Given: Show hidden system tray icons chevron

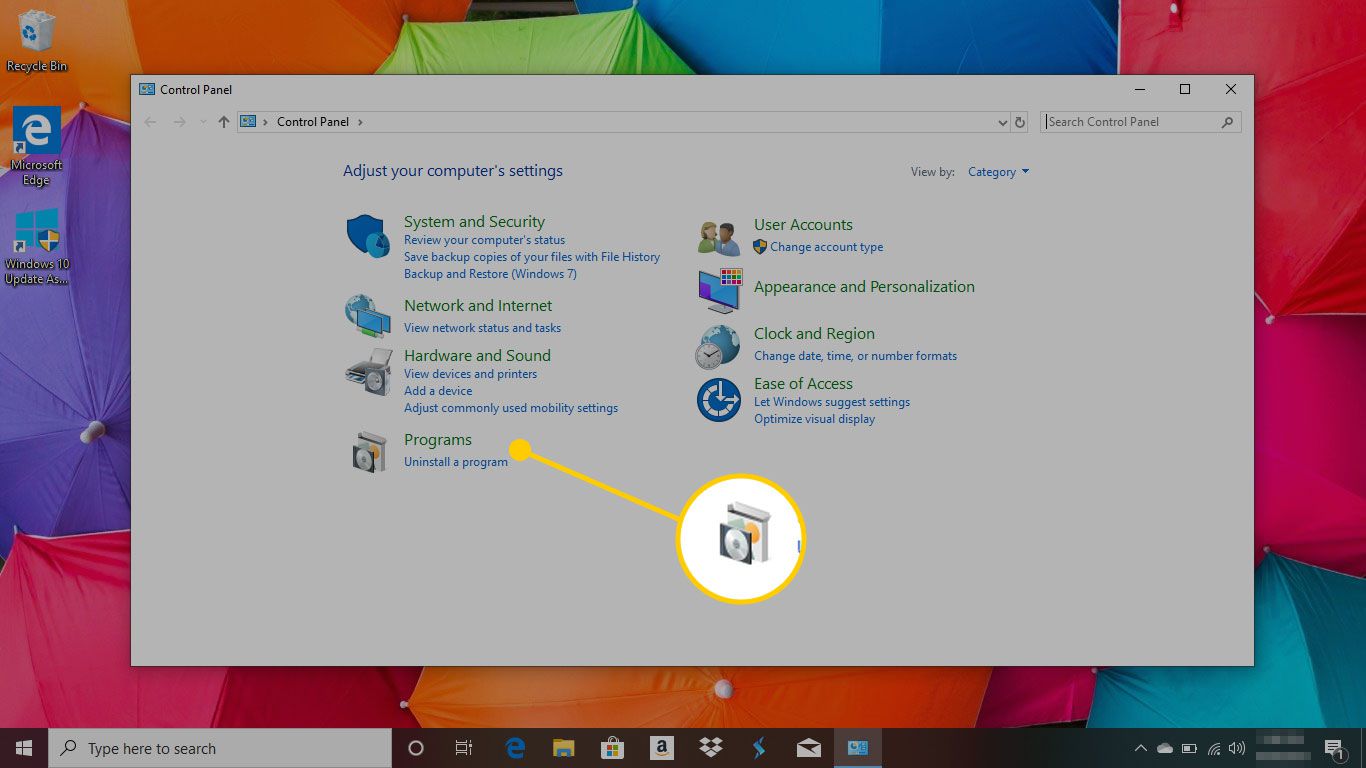Looking at the screenshot, I should [x=1140, y=748].
